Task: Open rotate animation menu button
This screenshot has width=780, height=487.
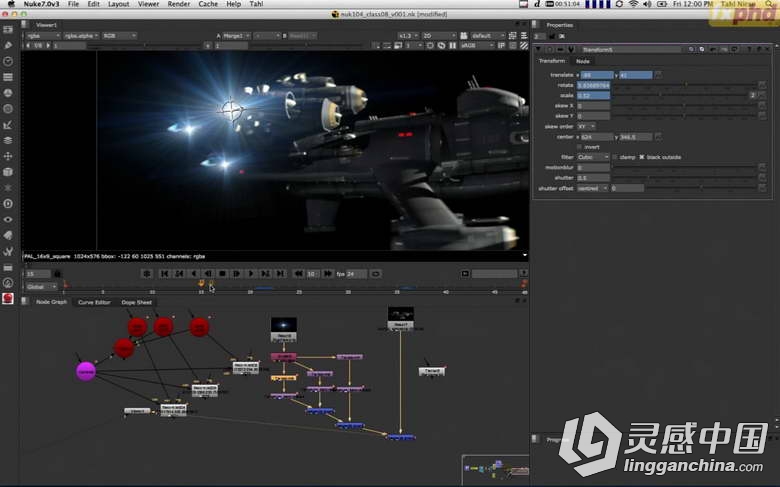Action: (762, 86)
